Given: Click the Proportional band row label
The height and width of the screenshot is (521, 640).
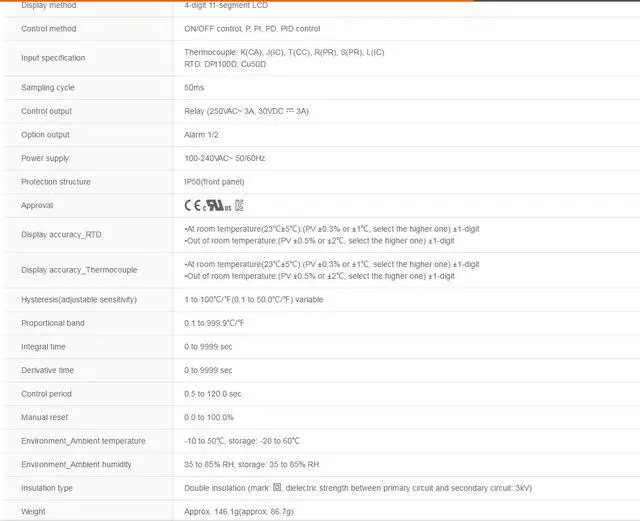Looking at the screenshot, I should pos(53,323).
